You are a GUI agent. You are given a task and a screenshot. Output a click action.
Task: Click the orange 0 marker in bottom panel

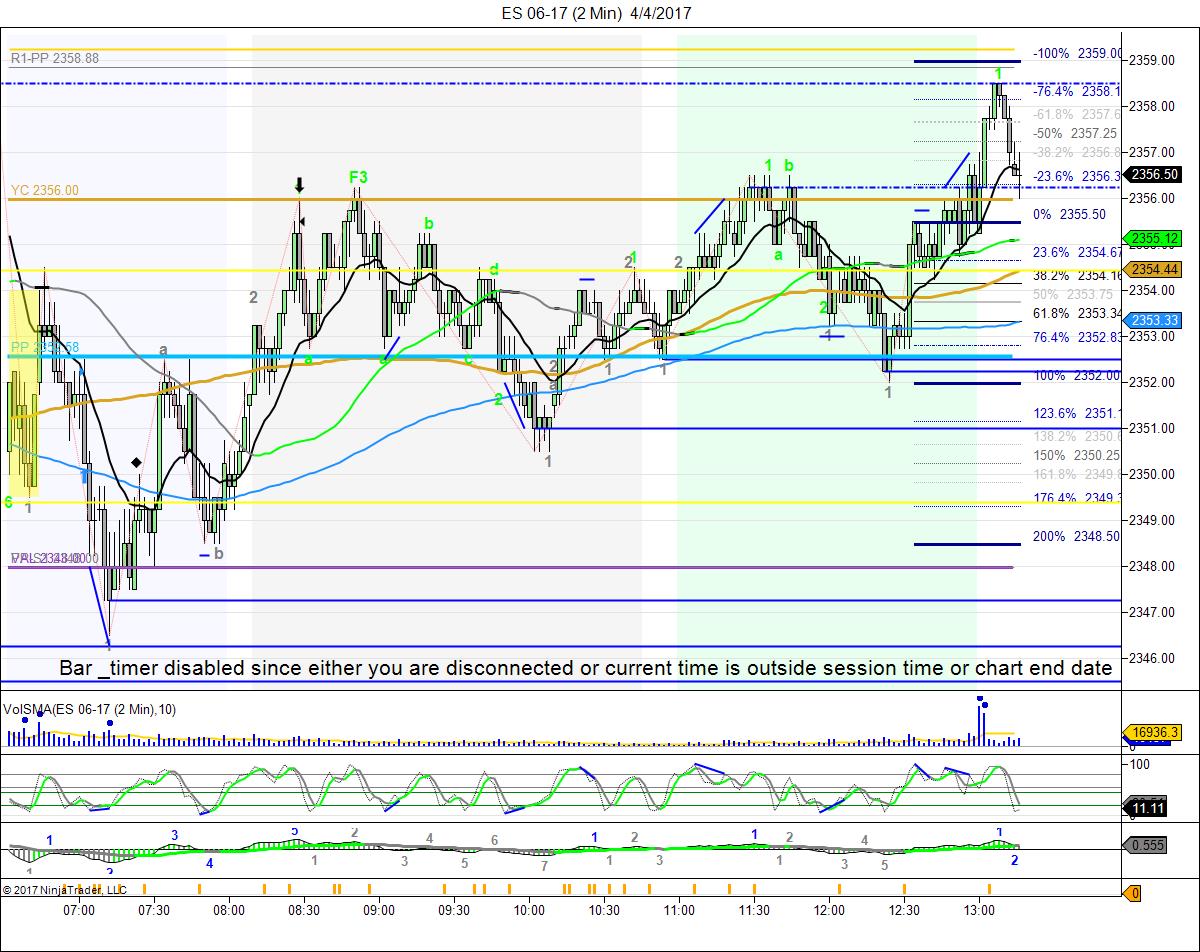pyautogui.click(x=1134, y=894)
